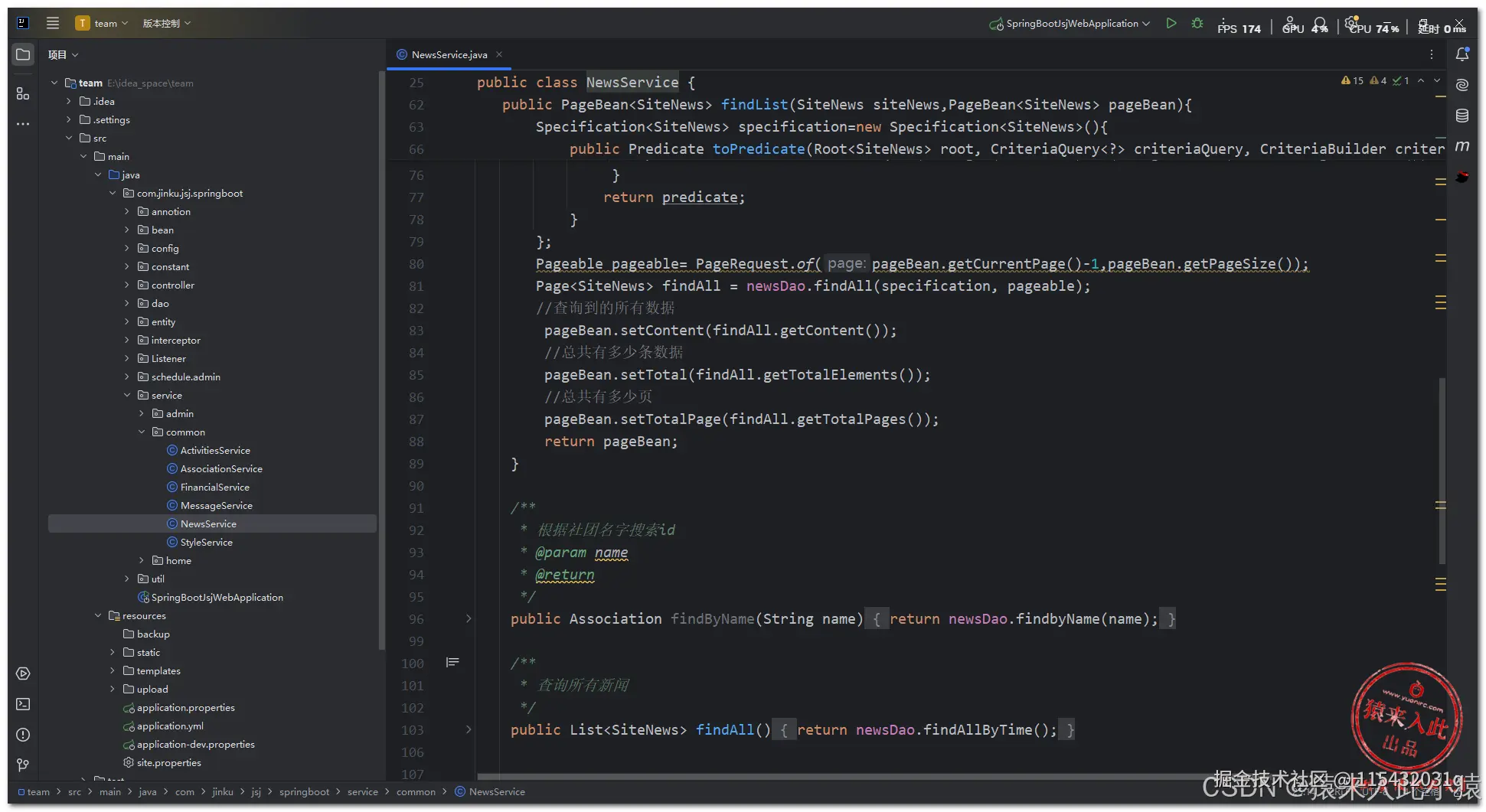This screenshot has height=812, width=1486.
Task: Click the NewsService breadcrumb
Action: pyautogui.click(x=497, y=791)
